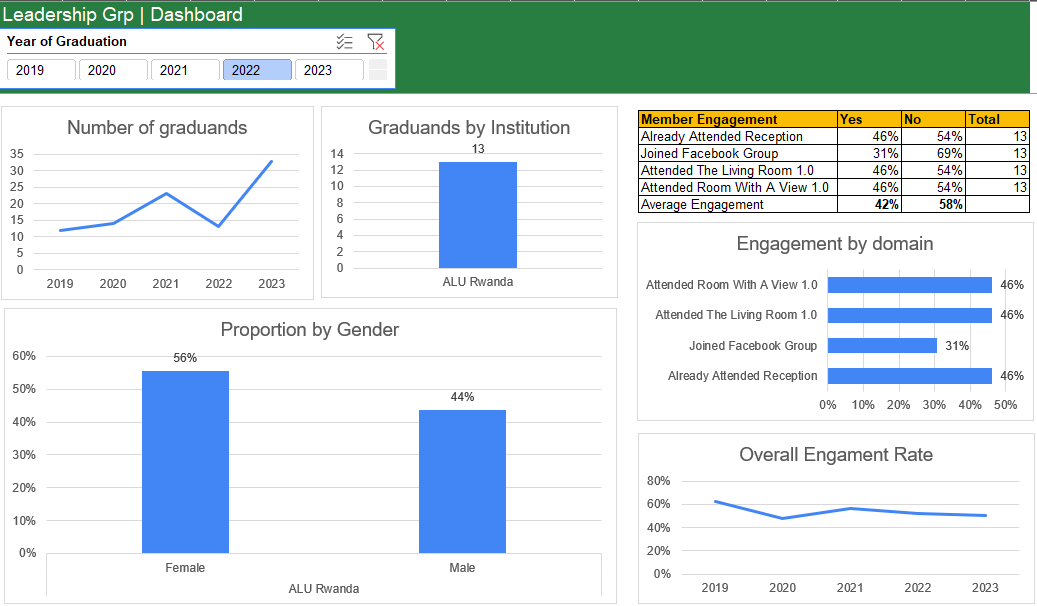Select the Joined Facebook Group bar
Viewport: 1037px width, 606px height.
coord(882,346)
